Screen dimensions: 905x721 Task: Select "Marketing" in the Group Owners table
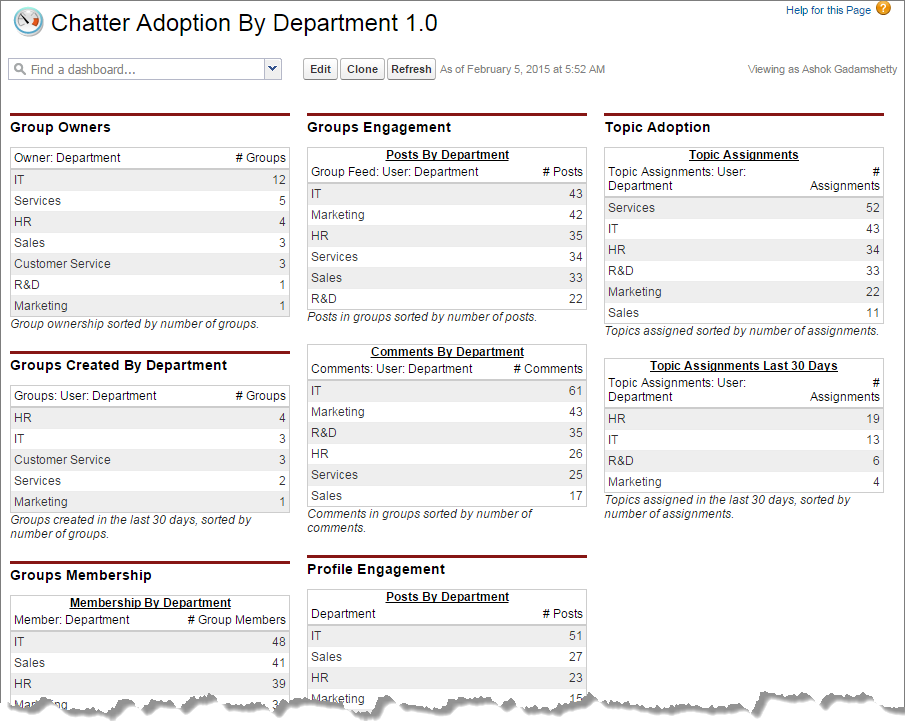coord(41,305)
